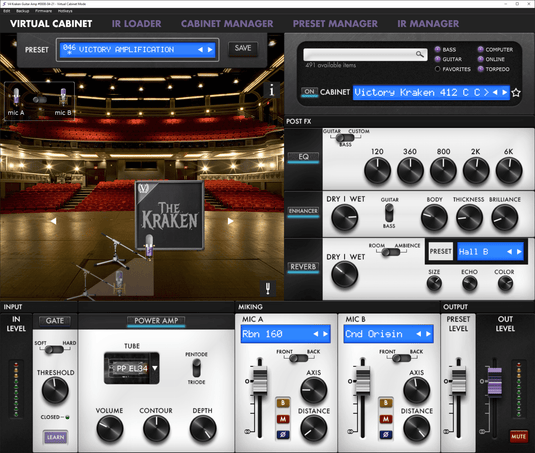Screen dimensions: 535x453
Task: Click the red MUTE output button
Action: [x=518, y=436]
